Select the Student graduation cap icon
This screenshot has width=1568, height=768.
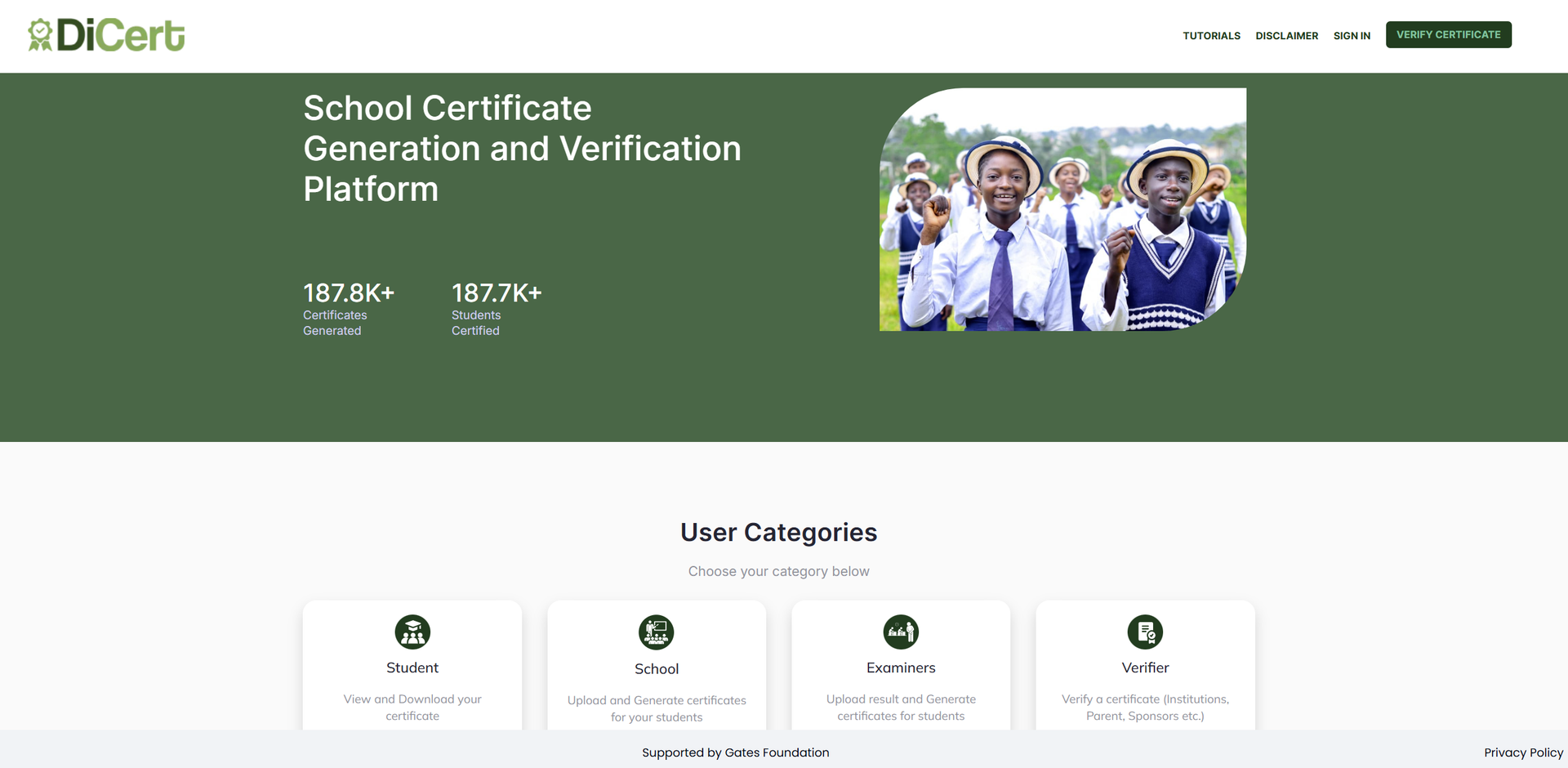coord(412,632)
